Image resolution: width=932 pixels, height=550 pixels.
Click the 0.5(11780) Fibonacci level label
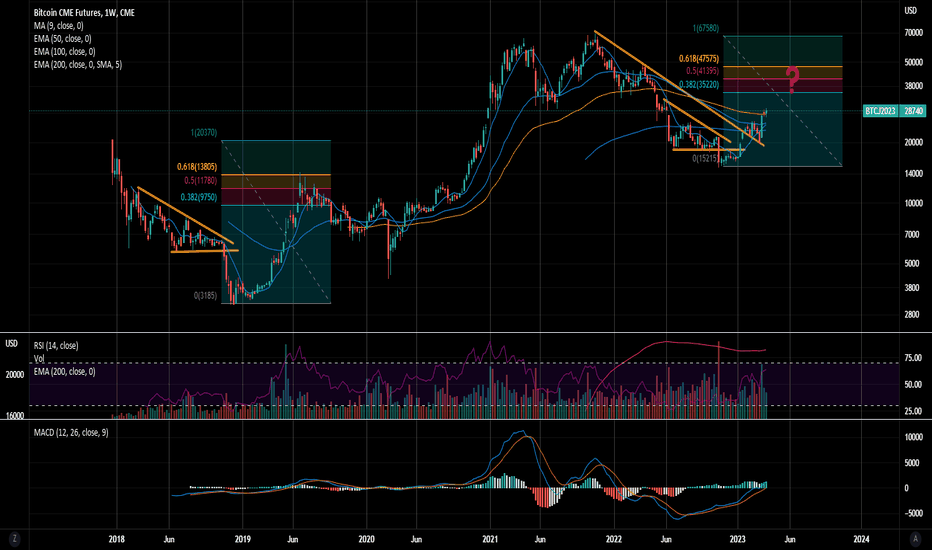pyautogui.click(x=200, y=180)
